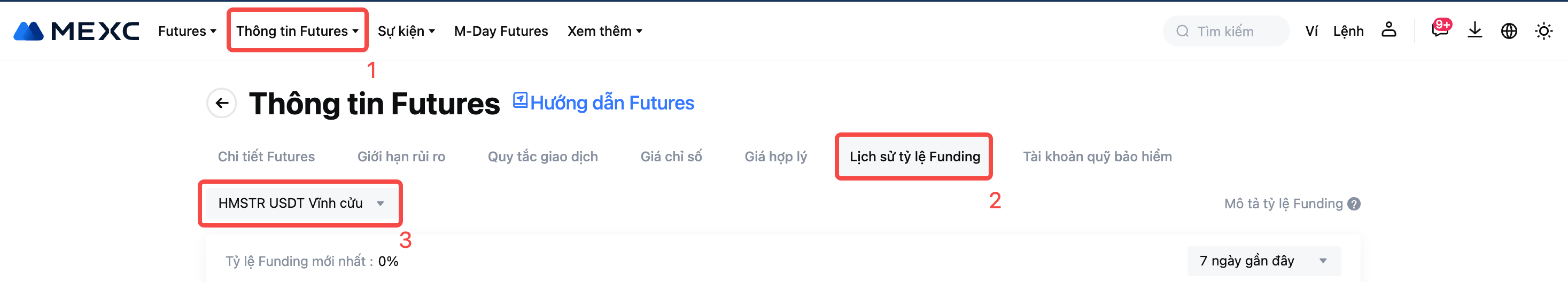This screenshot has width=1568, height=282.
Task: Click the MEXC logo
Action: (77, 31)
